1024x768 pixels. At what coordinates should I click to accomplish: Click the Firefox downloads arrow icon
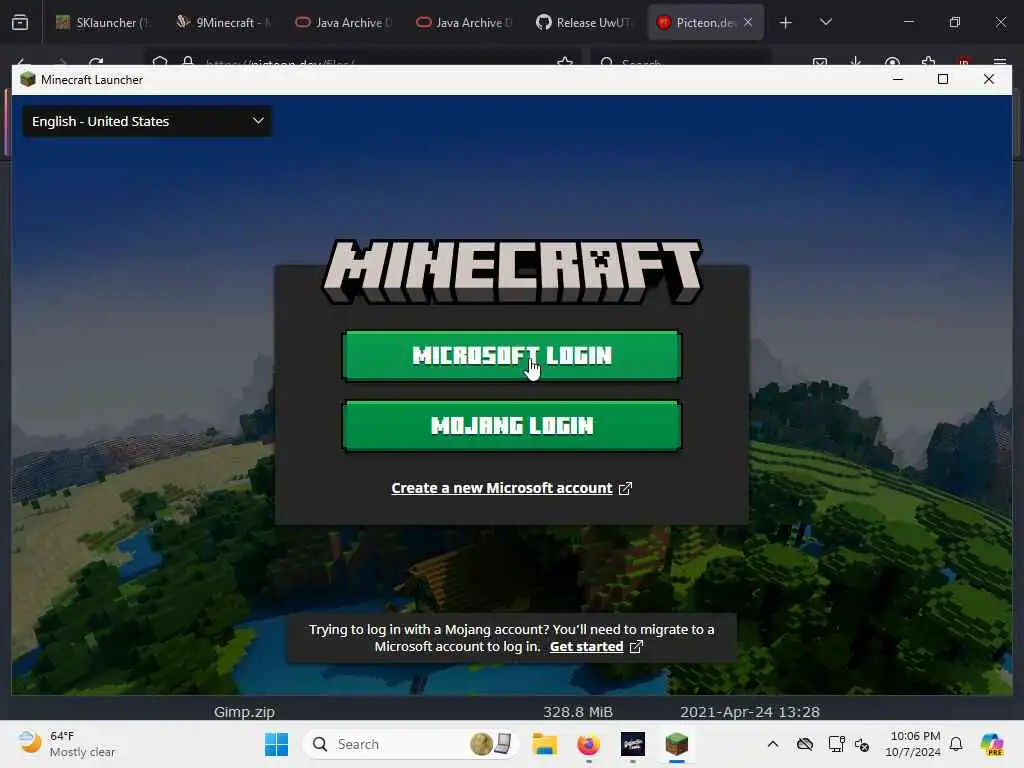coord(856,62)
